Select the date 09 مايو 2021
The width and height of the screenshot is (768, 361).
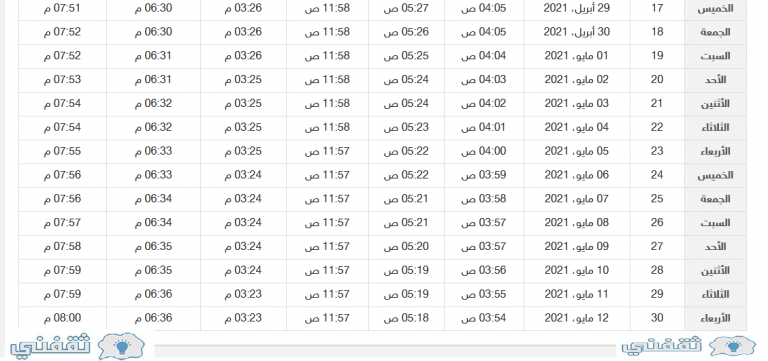pyautogui.click(x=576, y=246)
